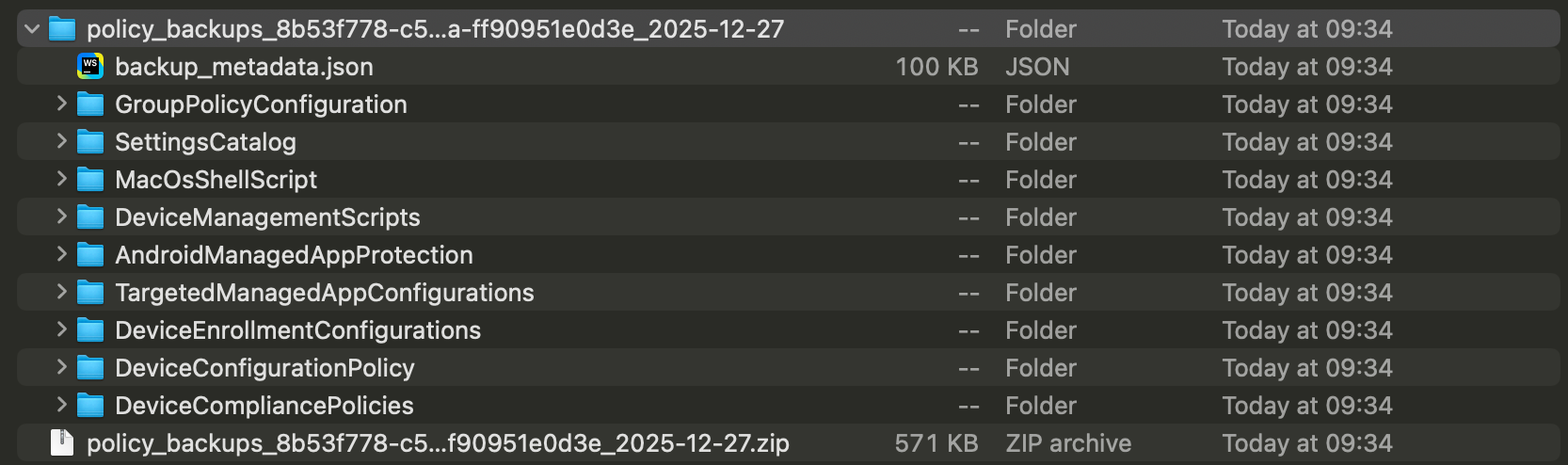The height and width of the screenshot is (465, 1568).
Task: Click the SettingsCatalog folder icon
Action: (x=90, y=141)
